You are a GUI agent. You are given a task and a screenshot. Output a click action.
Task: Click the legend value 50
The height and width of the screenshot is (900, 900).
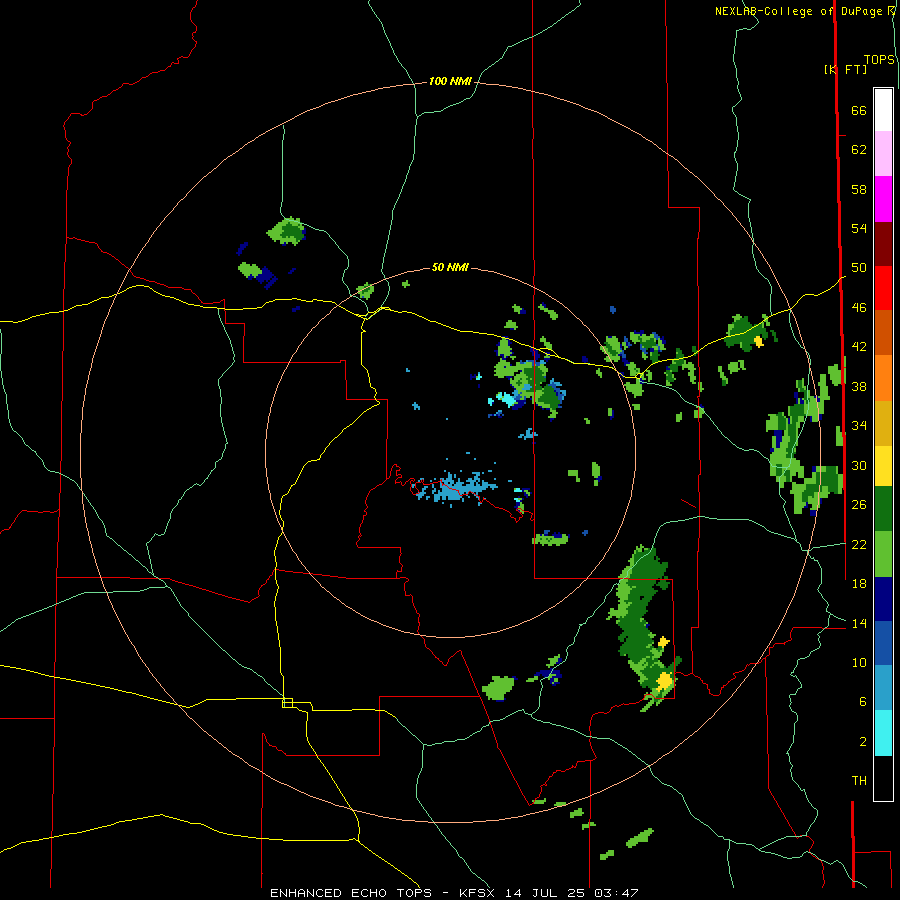tap(859, 268)
